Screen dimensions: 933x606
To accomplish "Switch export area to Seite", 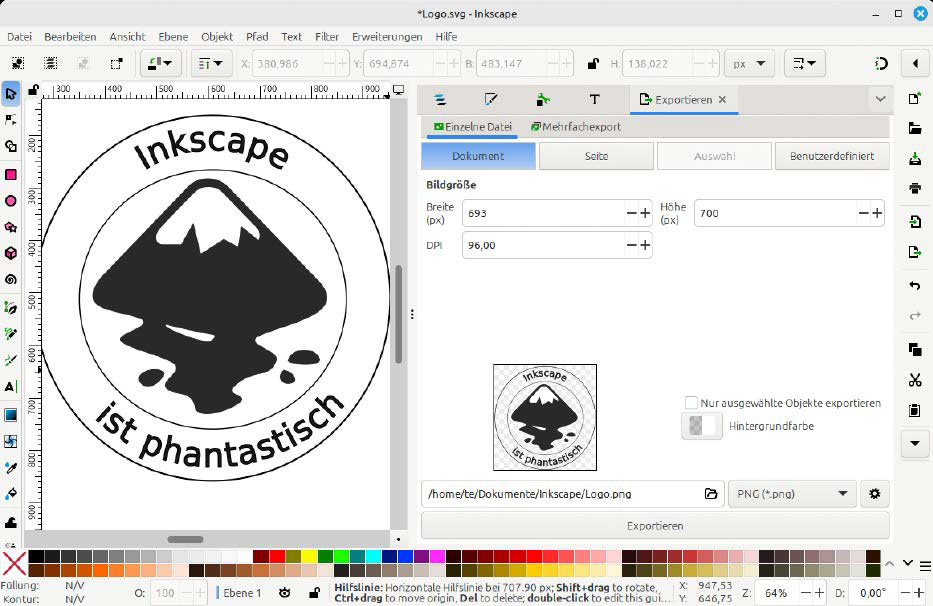I will [x=596, y=156].
